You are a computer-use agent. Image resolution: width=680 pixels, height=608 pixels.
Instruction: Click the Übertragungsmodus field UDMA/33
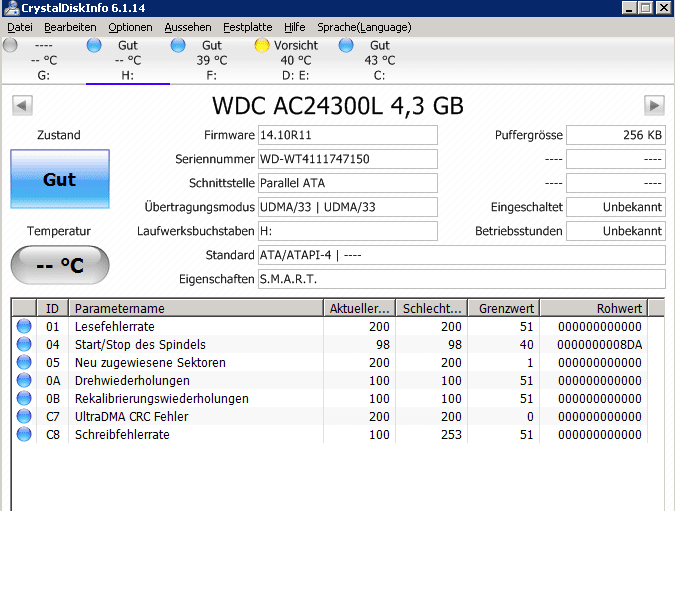point(348,207)
